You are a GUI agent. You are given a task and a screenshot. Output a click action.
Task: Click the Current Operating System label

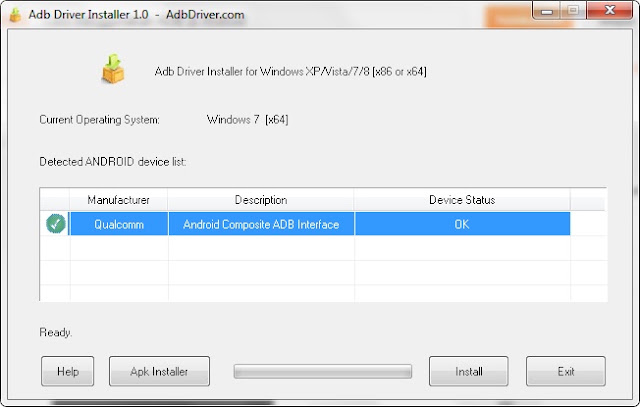(99, 120)
